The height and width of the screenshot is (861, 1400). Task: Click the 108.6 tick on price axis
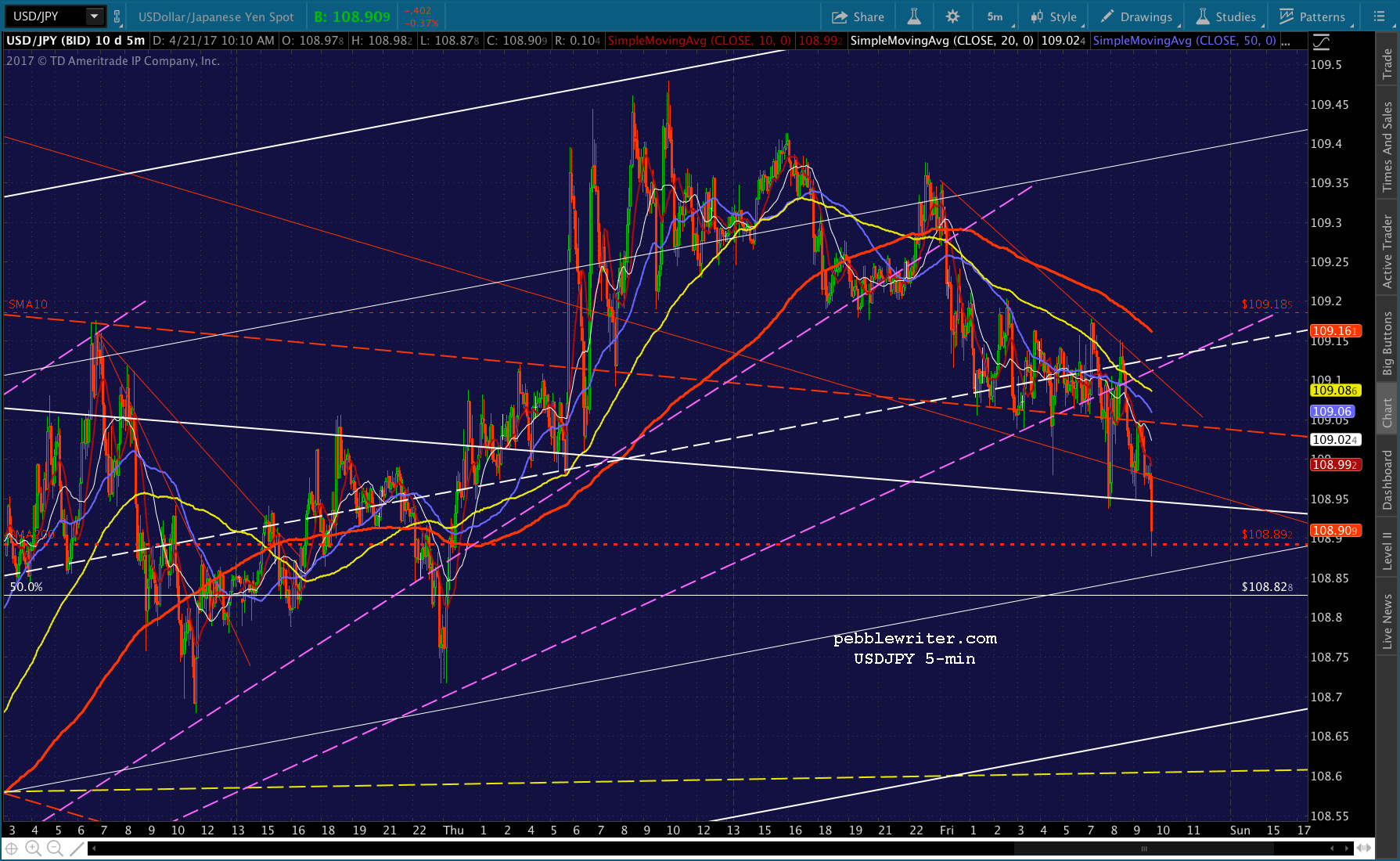[1326, 776]
